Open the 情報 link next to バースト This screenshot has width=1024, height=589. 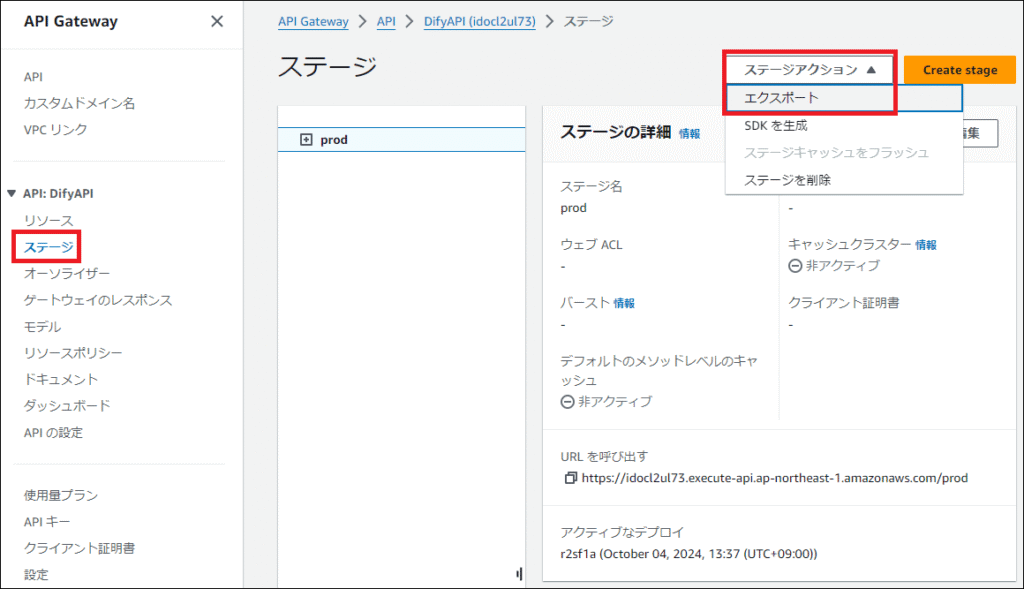(x=624, y=303)
